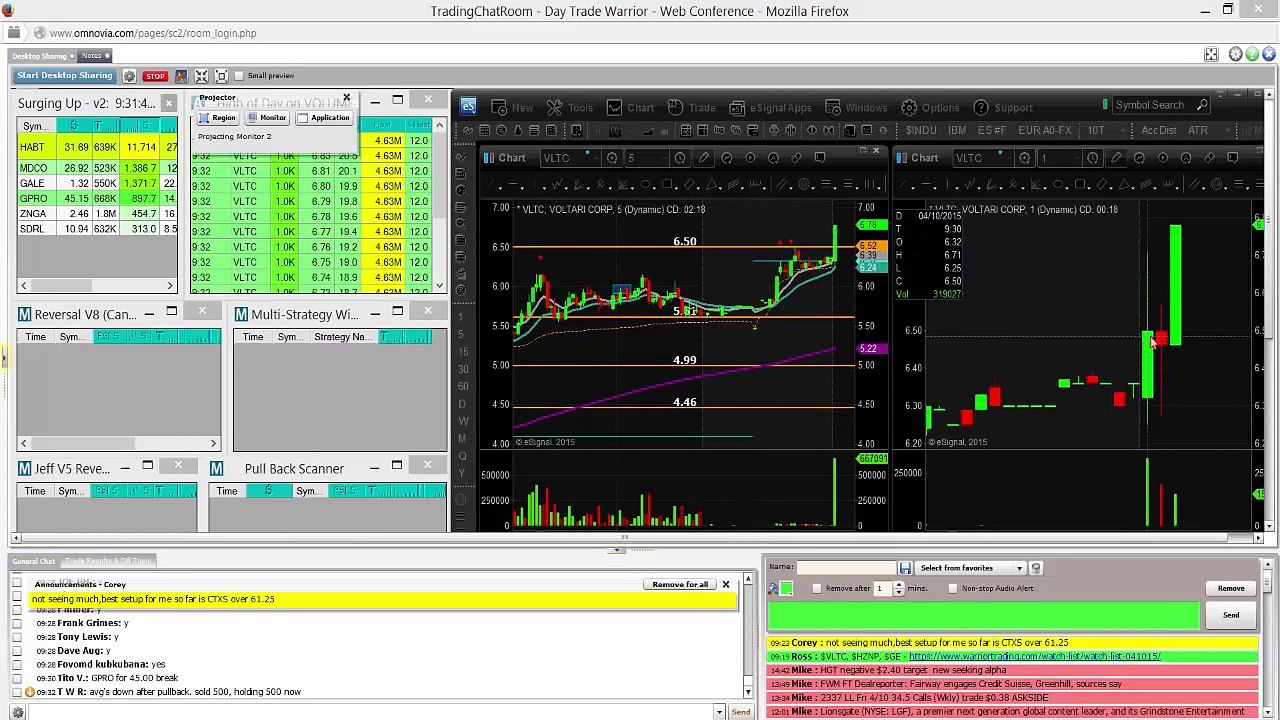Open the desktop sharing settings gear
Viewport: 1280px width, 720px height.
129,76
